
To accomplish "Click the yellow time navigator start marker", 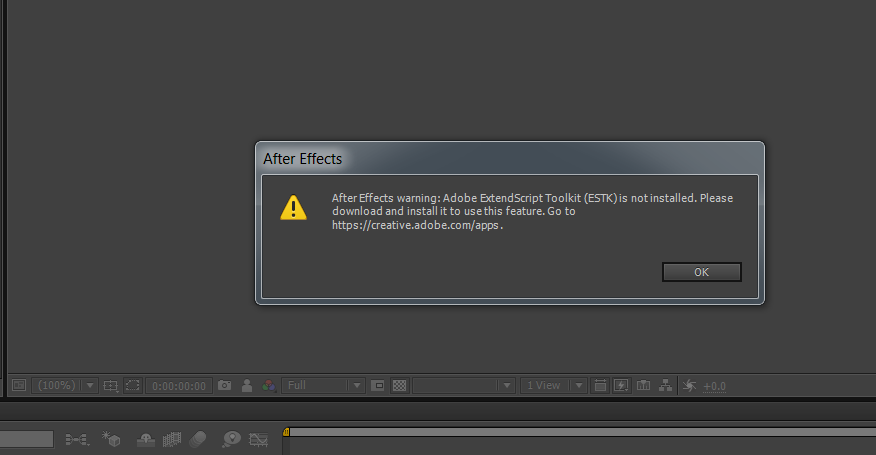I will [286, 432].
